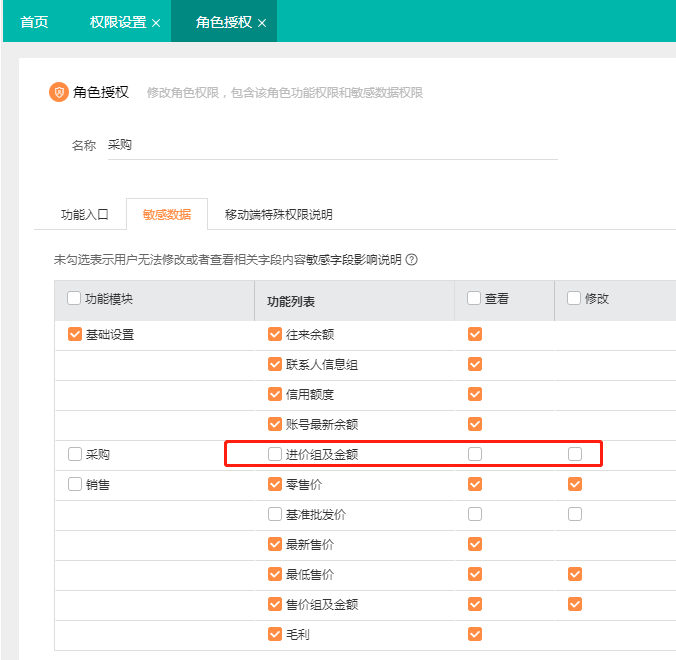This screenshot has width=676, height=660.
Task: Uncheck the 修改 checkbox for 零售价
Action: click(574, 485)
